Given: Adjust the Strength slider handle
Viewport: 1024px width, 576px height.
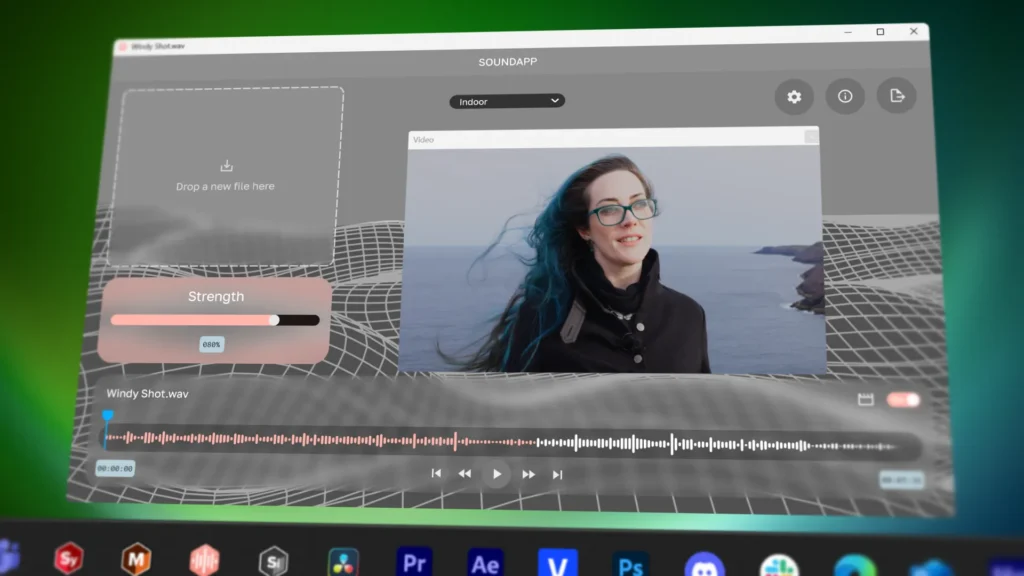Looking at the screenshot, I should [273, 320].
